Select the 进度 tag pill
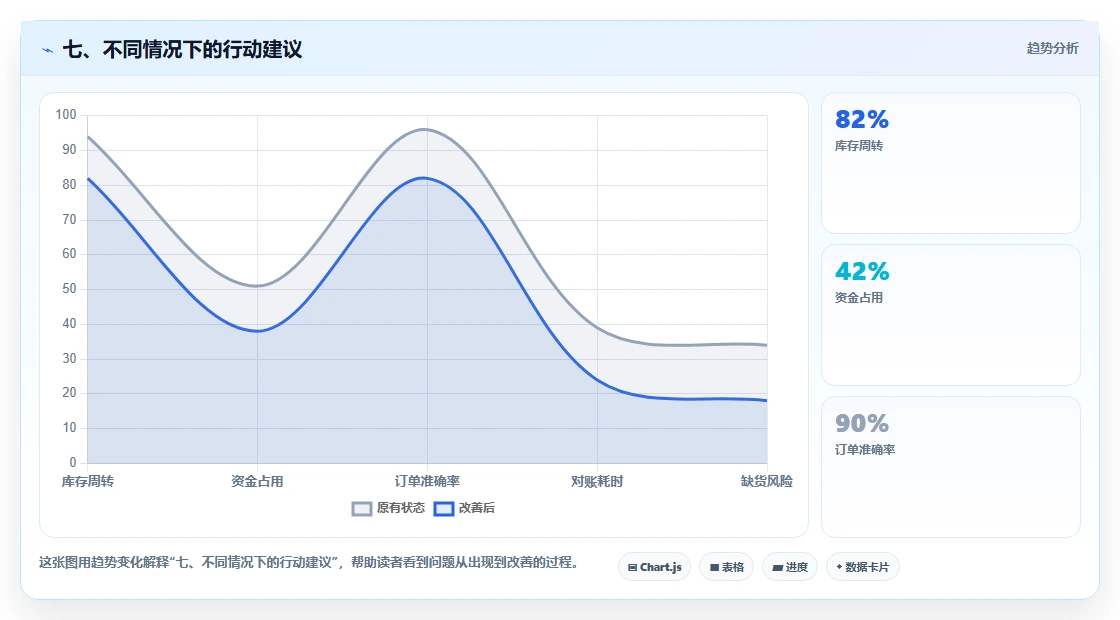Viewport: 1120px width, 620px height. click(x=790, y=567)
